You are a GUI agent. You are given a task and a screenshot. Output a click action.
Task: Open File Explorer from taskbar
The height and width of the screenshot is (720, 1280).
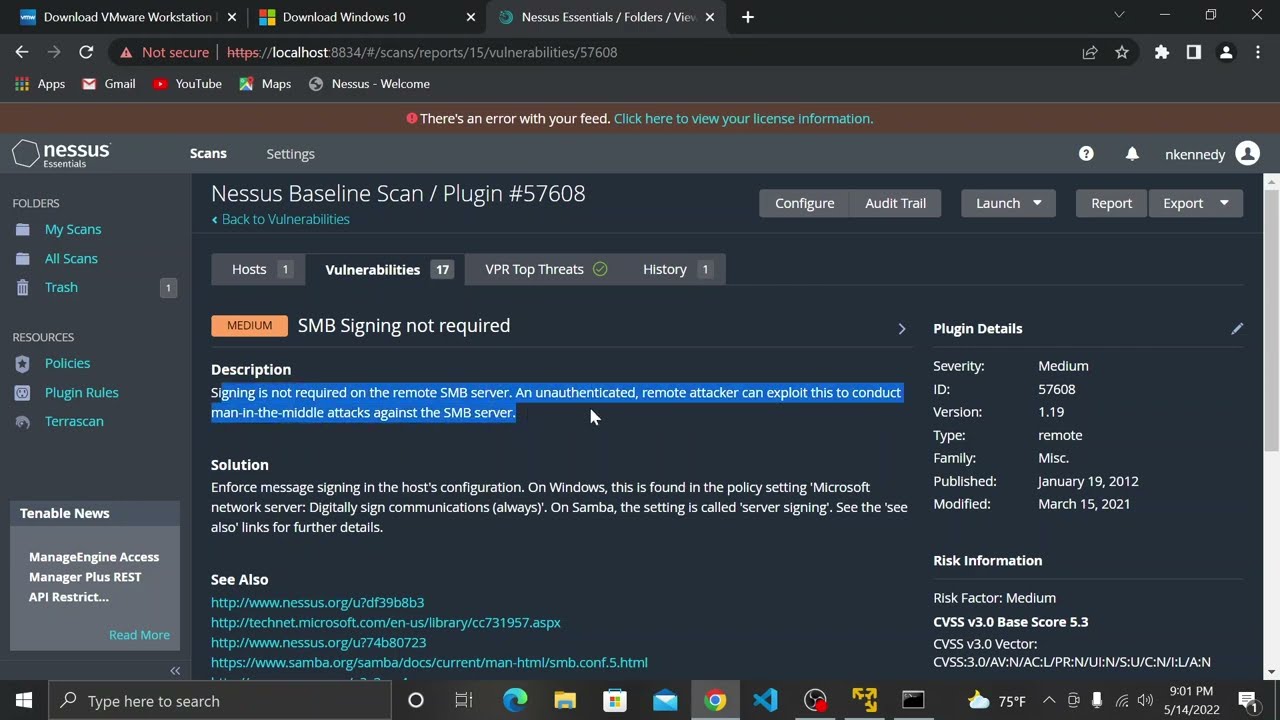coord(565,700)
